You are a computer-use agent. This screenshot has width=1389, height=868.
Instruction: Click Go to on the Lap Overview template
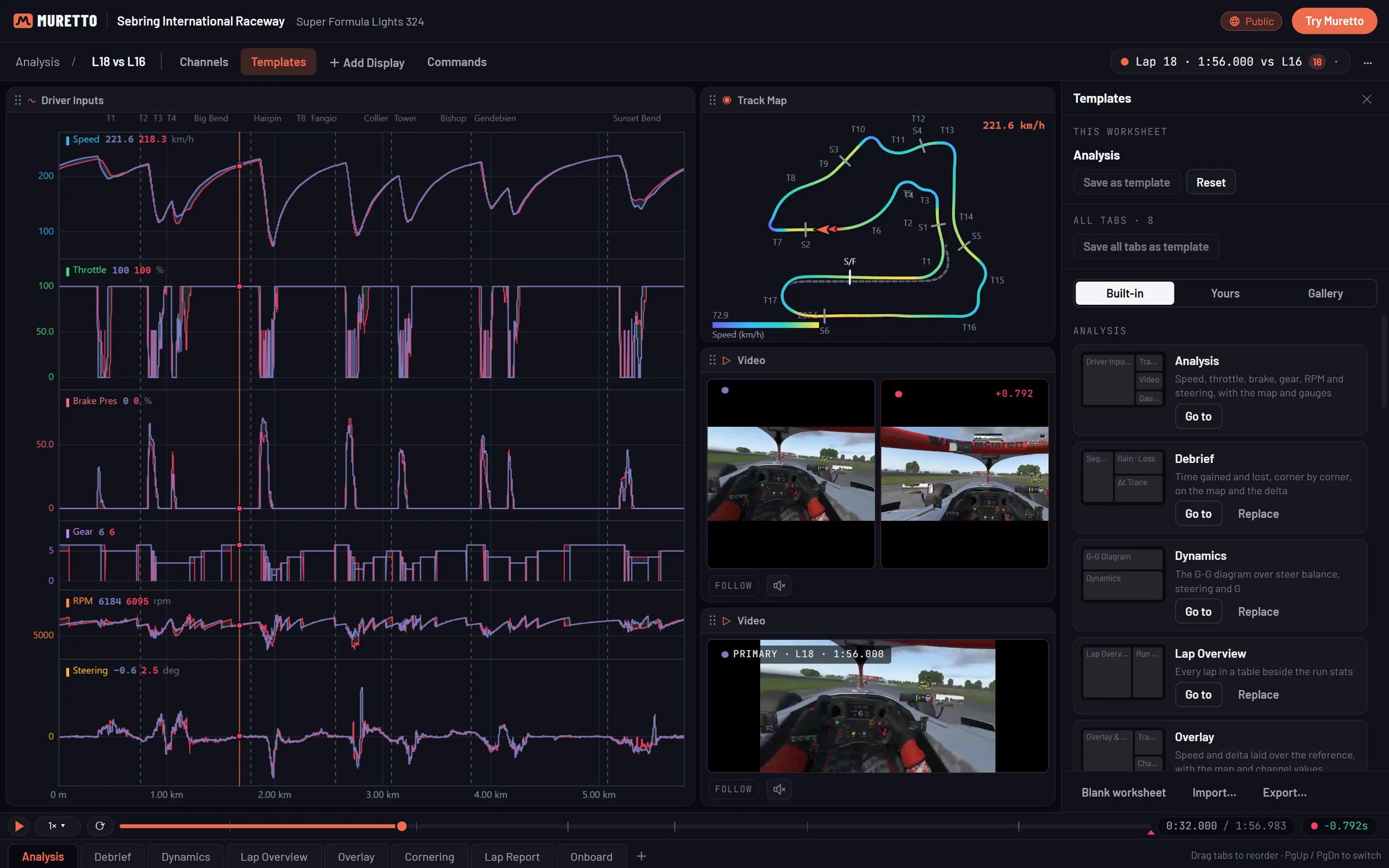click(x=1198, y=694)
